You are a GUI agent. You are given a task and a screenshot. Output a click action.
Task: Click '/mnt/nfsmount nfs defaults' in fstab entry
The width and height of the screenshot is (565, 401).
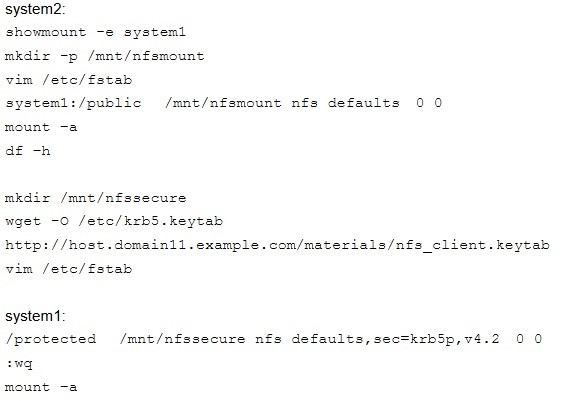282,103
